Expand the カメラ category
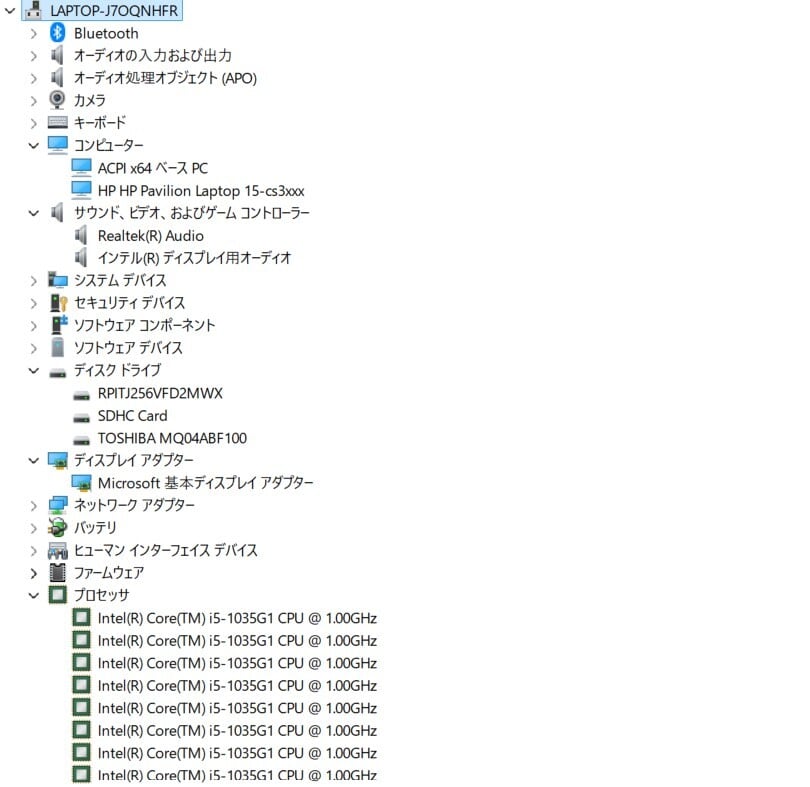This screenshot has width=810, height=787. coord(34,101)
